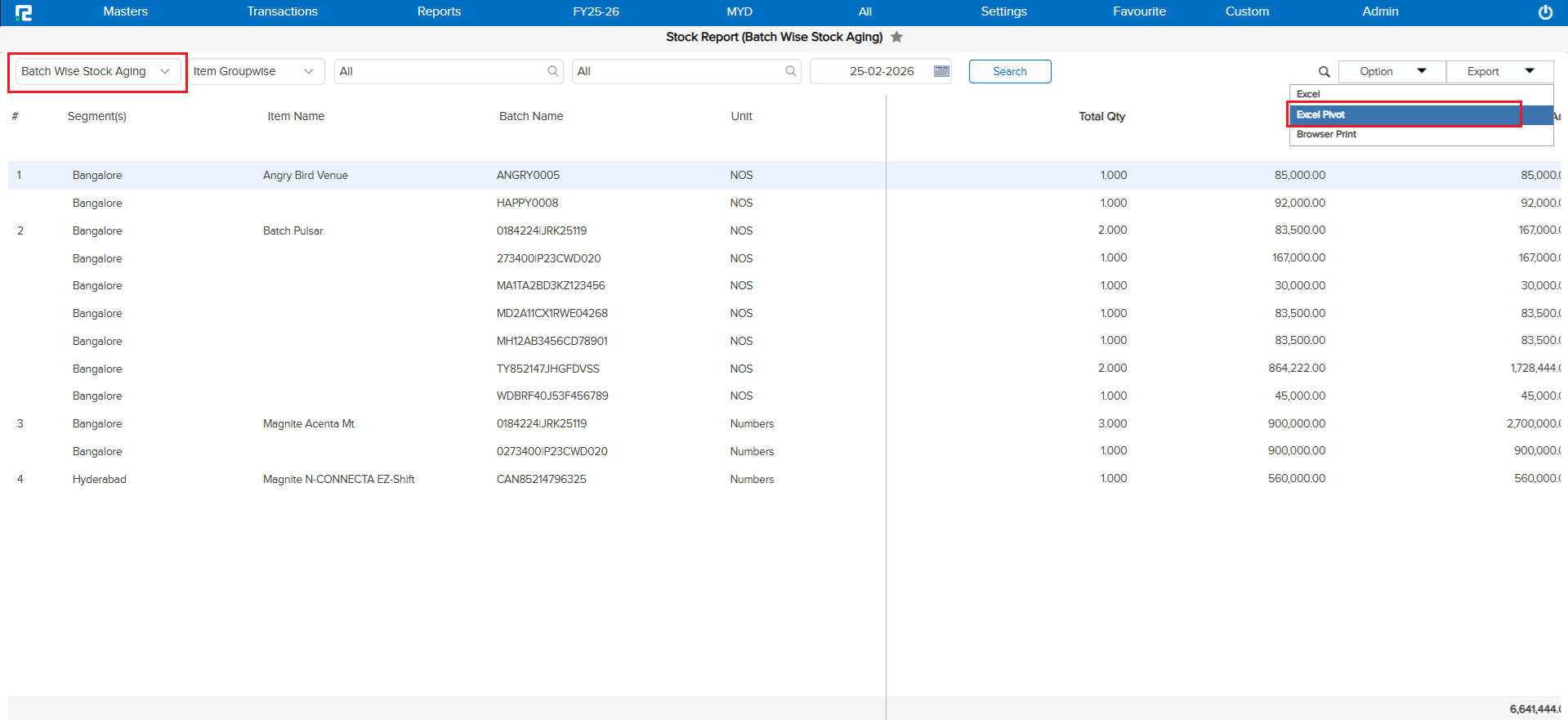Click the Unit column header
The width and height of the screenshot is (1568, 720).
click(x=742, y=116)
